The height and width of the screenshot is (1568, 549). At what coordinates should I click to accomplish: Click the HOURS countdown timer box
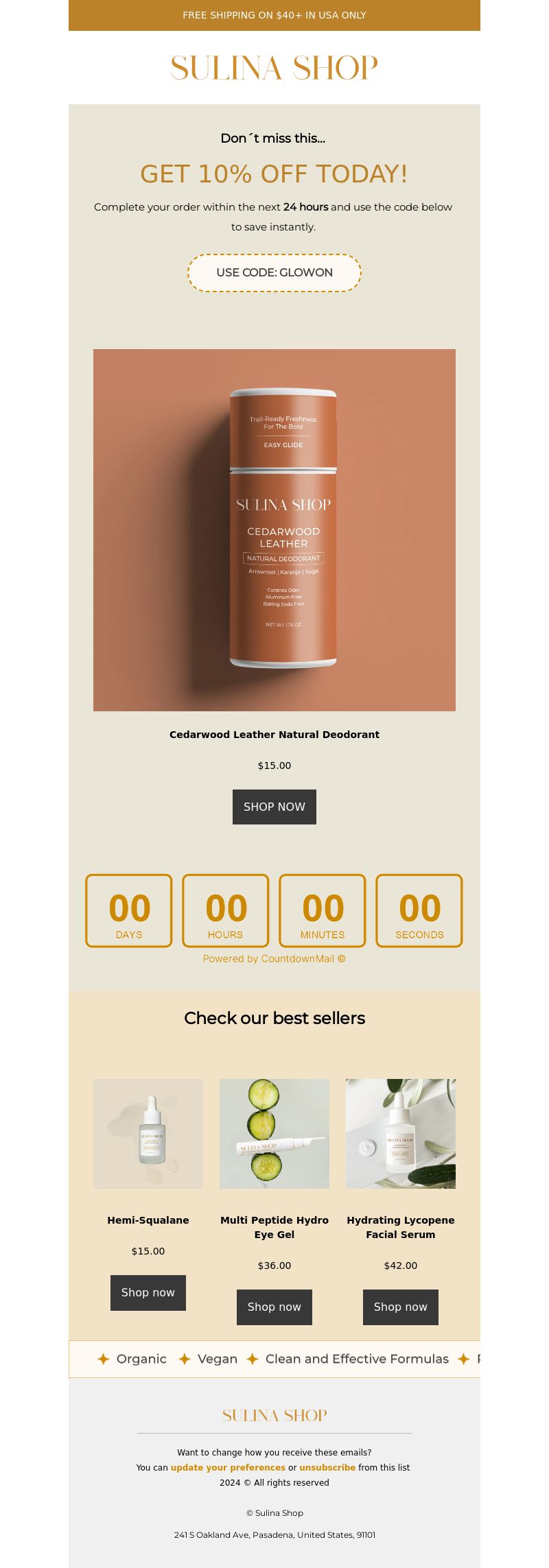tap(226, 911)
